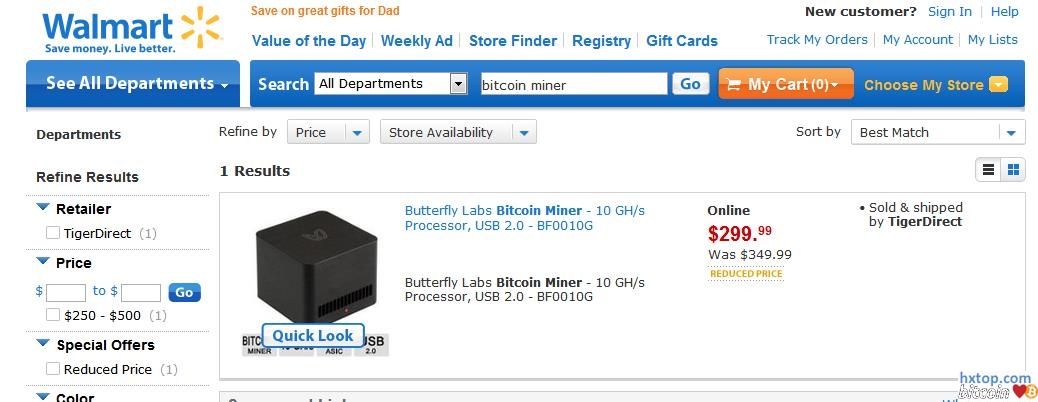Click the bitcoin miner search field
1038x402 pixels.
[x=573, y=85]
